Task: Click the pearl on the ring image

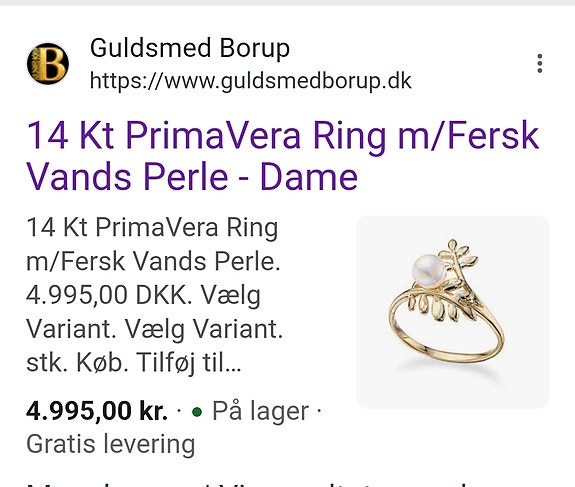Action: [428, 271]
